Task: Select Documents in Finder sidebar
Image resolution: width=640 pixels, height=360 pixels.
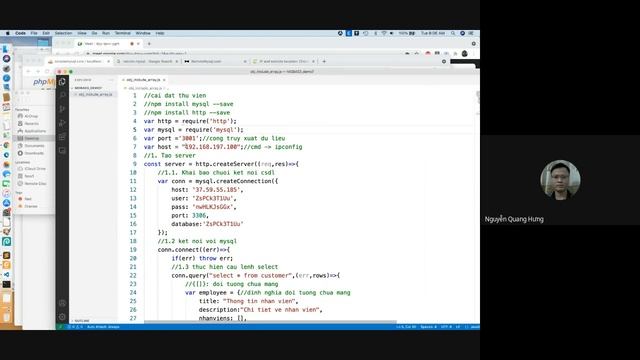Action: click(34, 146)
